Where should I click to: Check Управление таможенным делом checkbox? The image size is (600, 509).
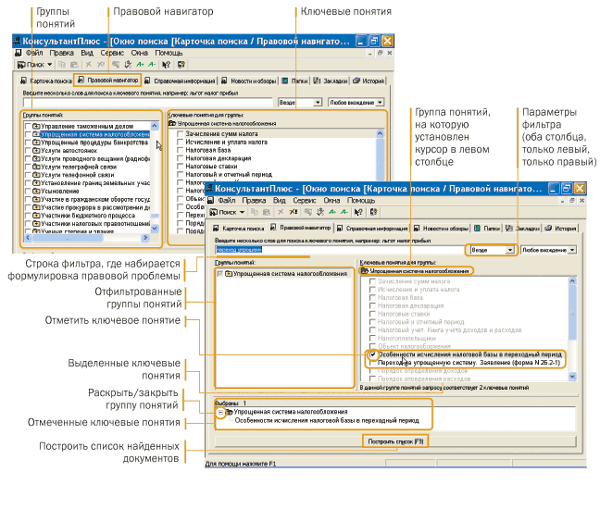28,126
